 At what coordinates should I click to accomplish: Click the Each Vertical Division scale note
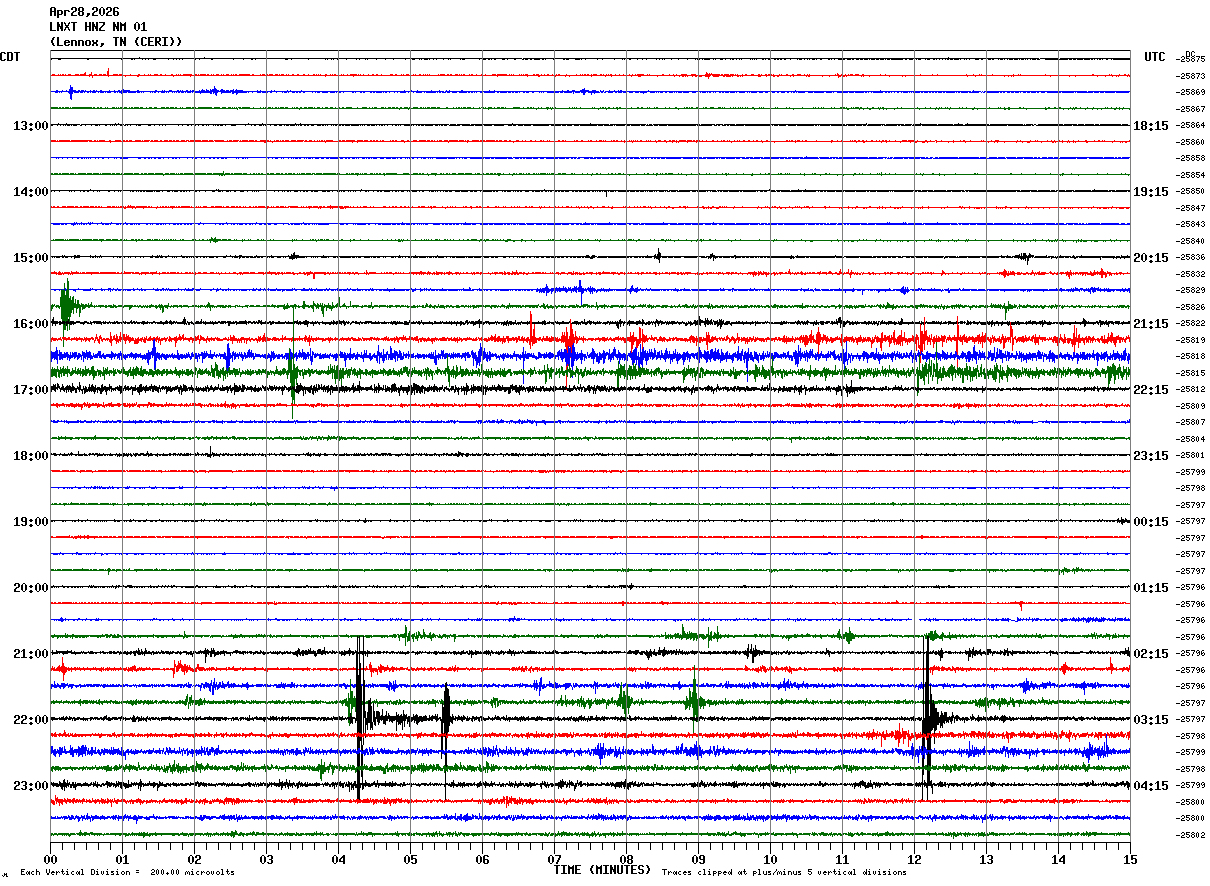(x=127, y=873)
